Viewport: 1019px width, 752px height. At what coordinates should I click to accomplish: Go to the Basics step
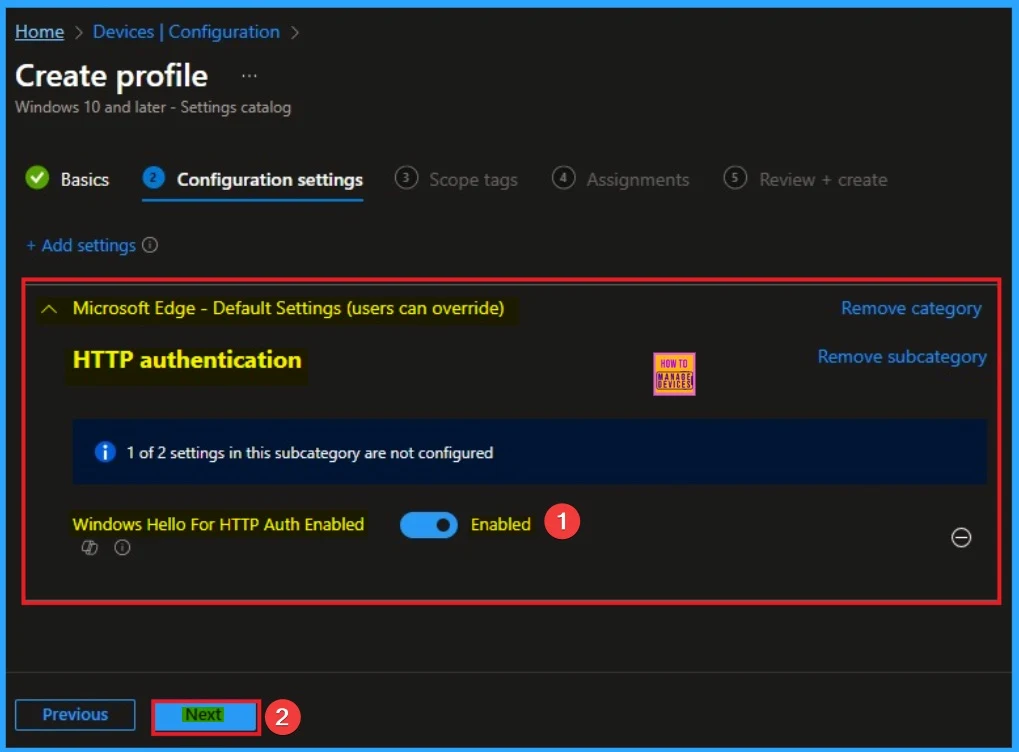point(67,180)
